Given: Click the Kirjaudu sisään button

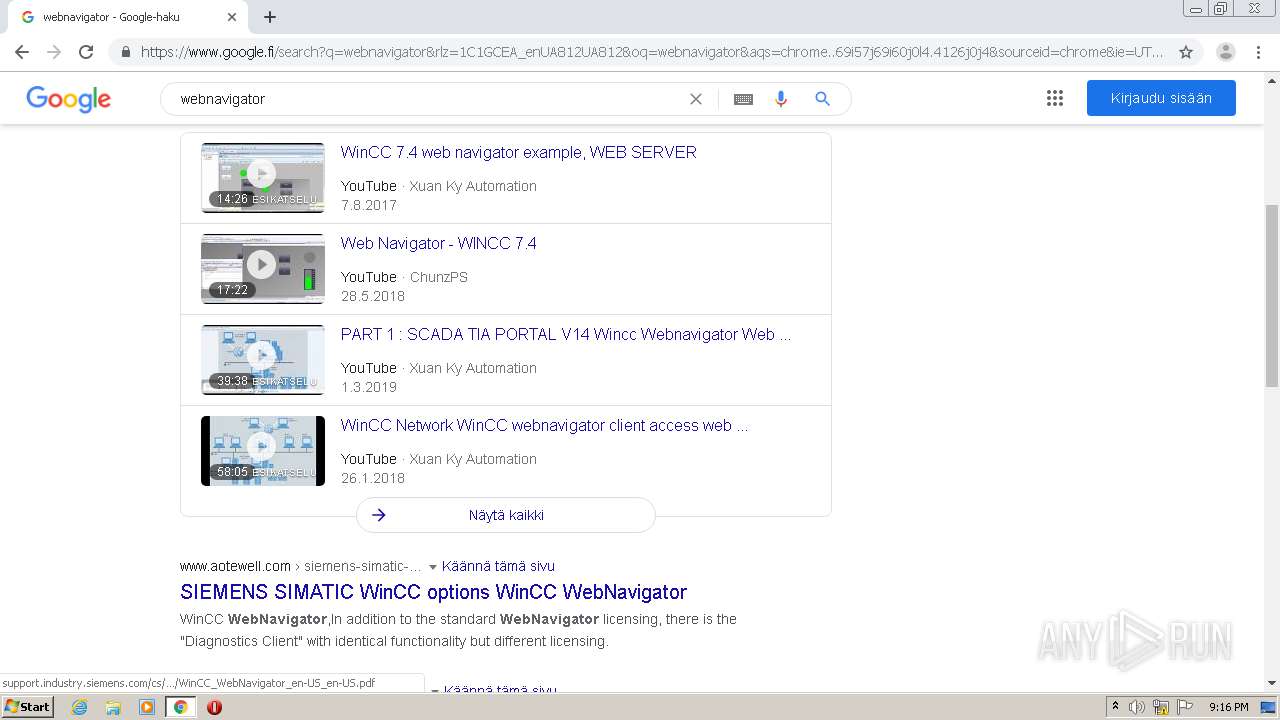Looking at the screenshot, I should coord(1161,98).
